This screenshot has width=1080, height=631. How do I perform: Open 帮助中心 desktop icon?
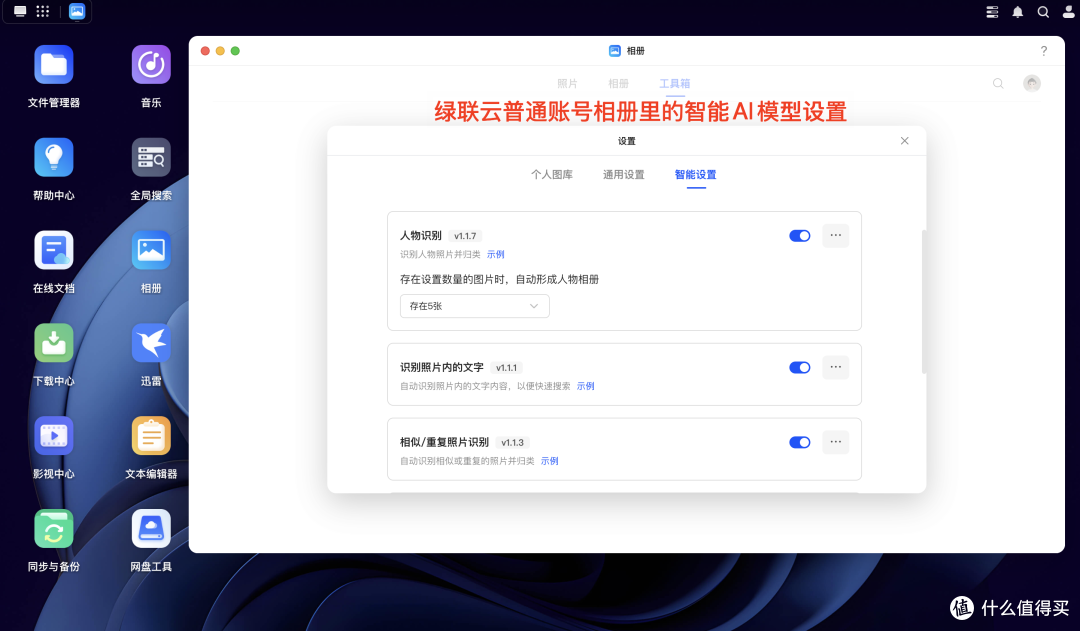[x=54, y=158]
